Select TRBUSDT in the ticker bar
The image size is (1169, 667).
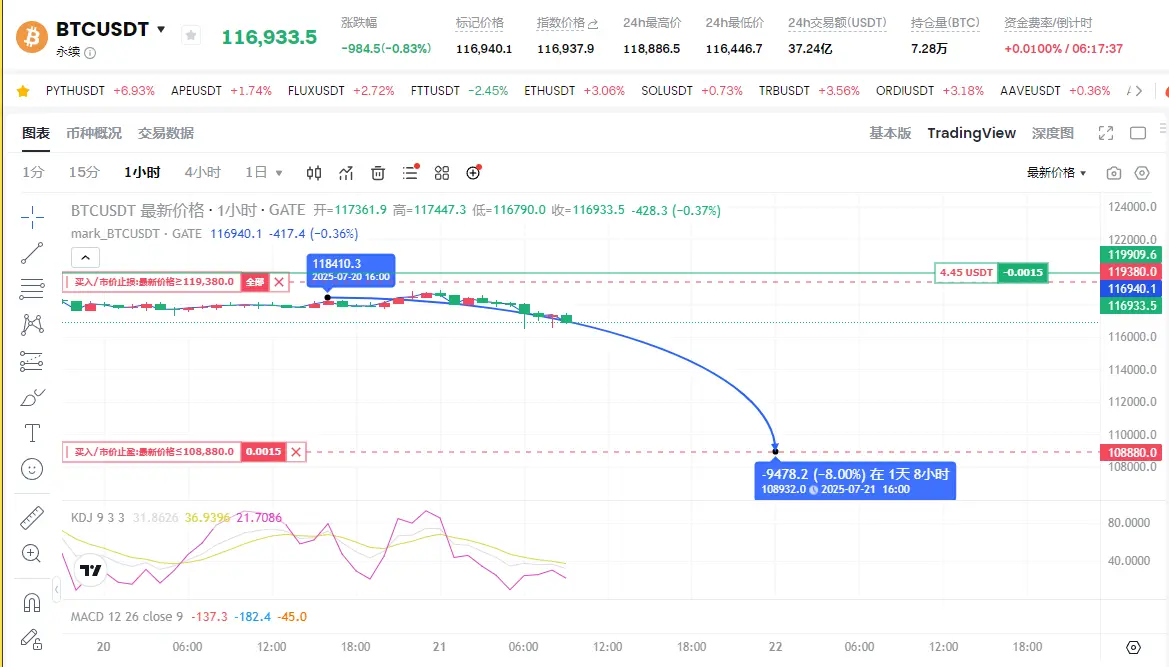(784, 91)
